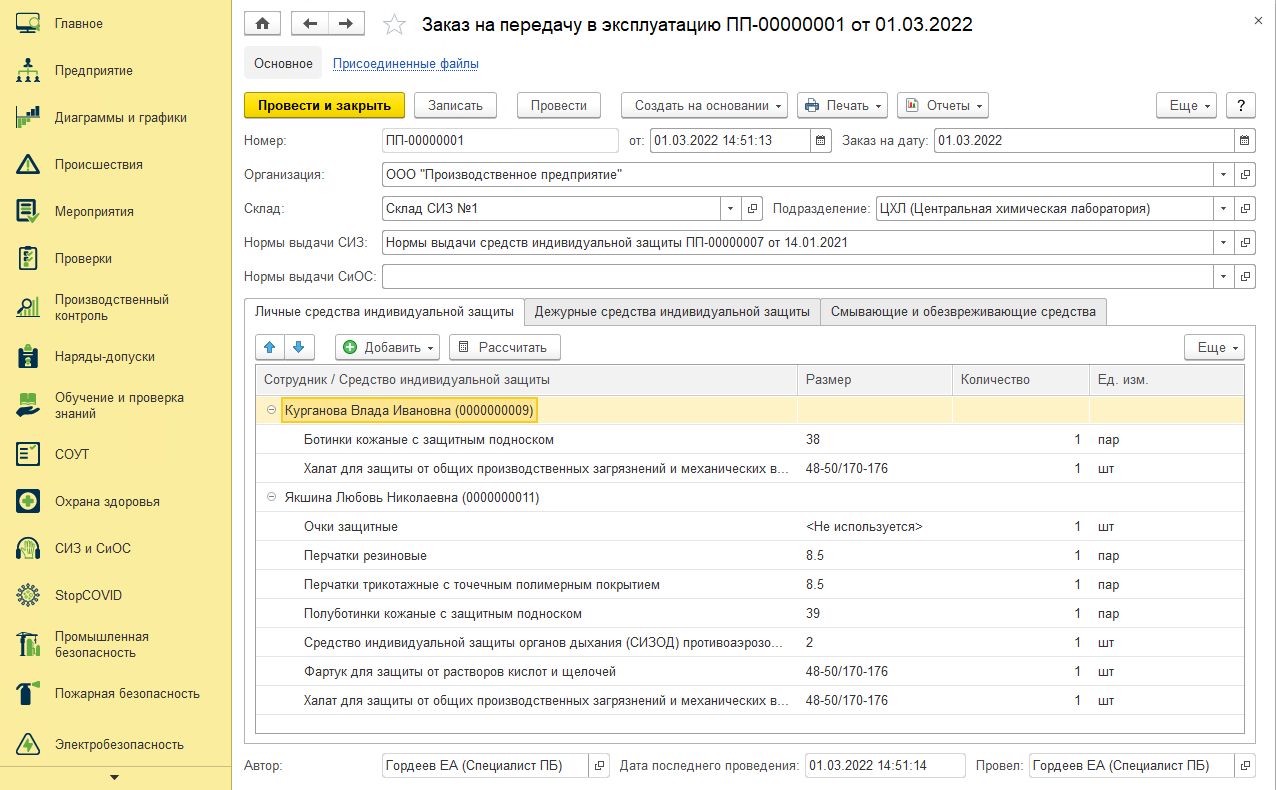The width and height of the screenshot is (1276, 790).
Task: Expand the Организация dropdown list
Action: point(1224,174)
